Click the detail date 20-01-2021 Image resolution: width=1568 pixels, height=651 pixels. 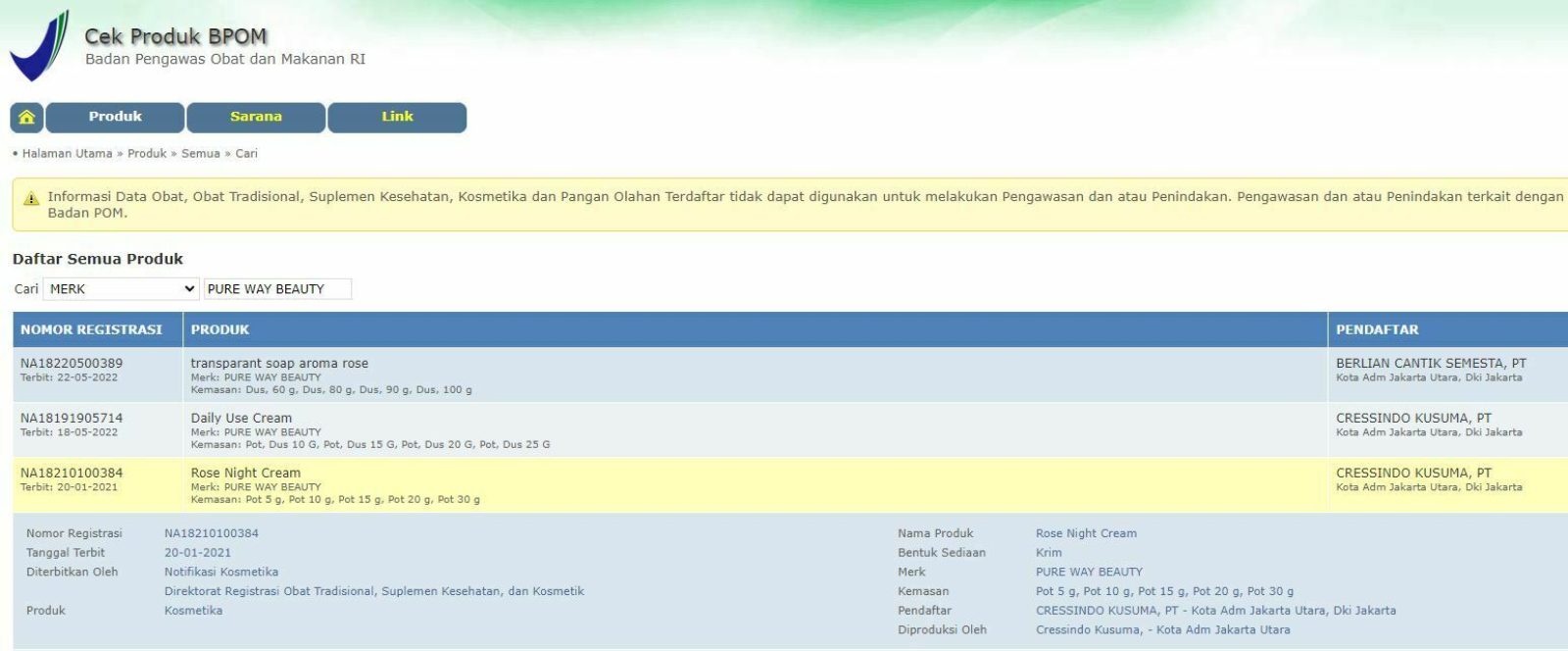tap(197, 553)
